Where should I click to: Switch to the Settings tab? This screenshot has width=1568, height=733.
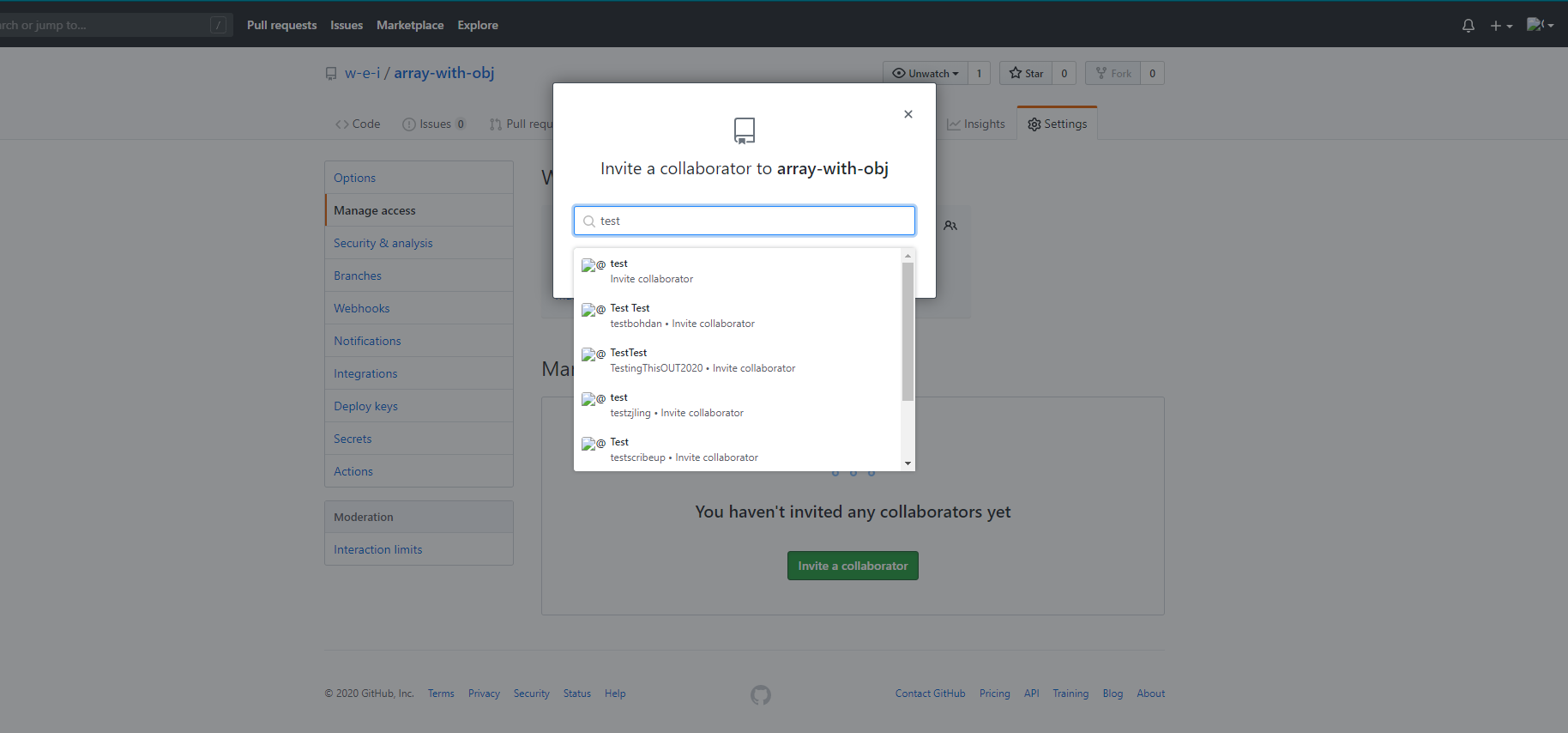pos(1058,124)
